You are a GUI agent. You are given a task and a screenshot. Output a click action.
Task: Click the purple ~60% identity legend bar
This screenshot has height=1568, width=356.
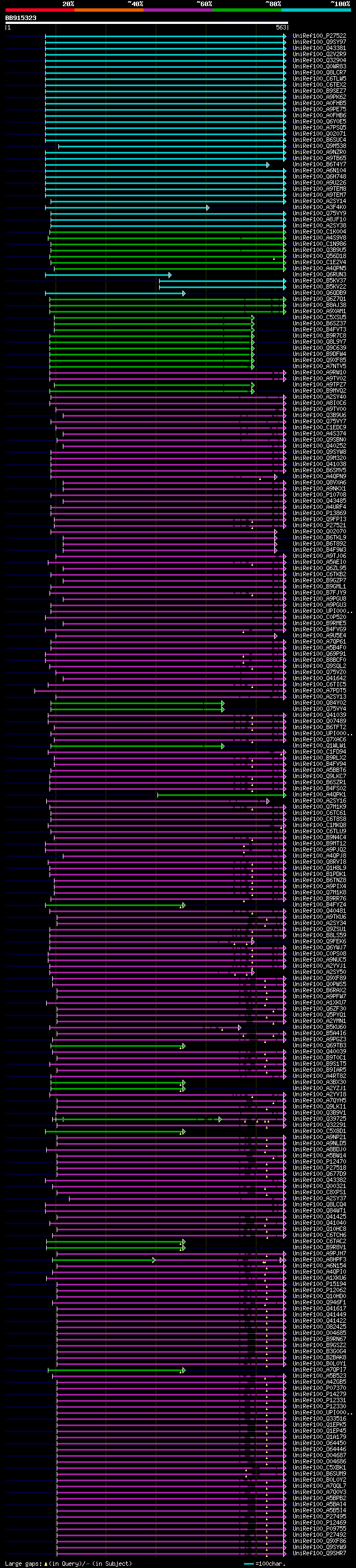[179, 10]
